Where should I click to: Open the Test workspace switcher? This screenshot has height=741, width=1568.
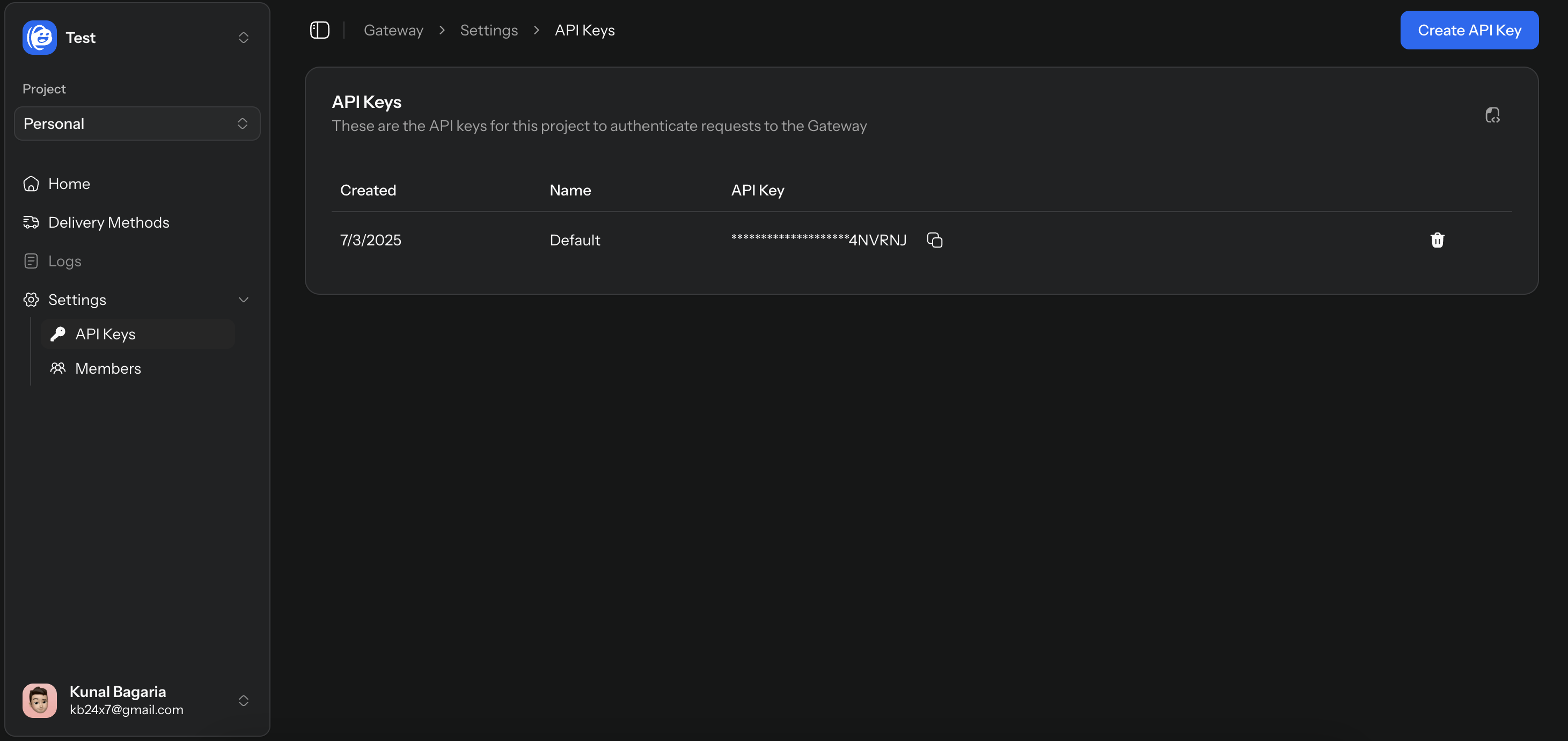pos(243,38)
